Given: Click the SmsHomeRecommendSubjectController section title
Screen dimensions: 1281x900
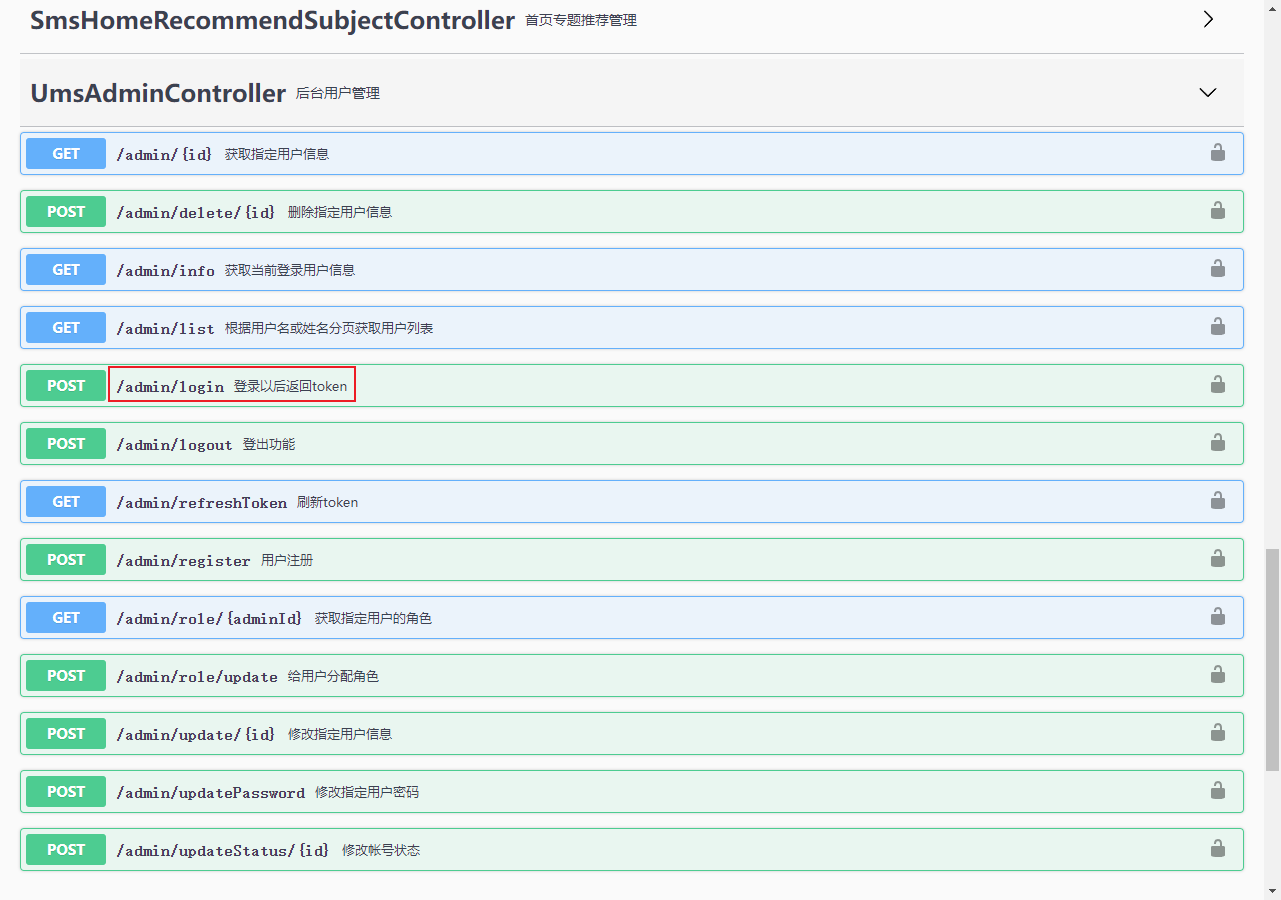Looking at the screenshot, I should tap(272, 20).
